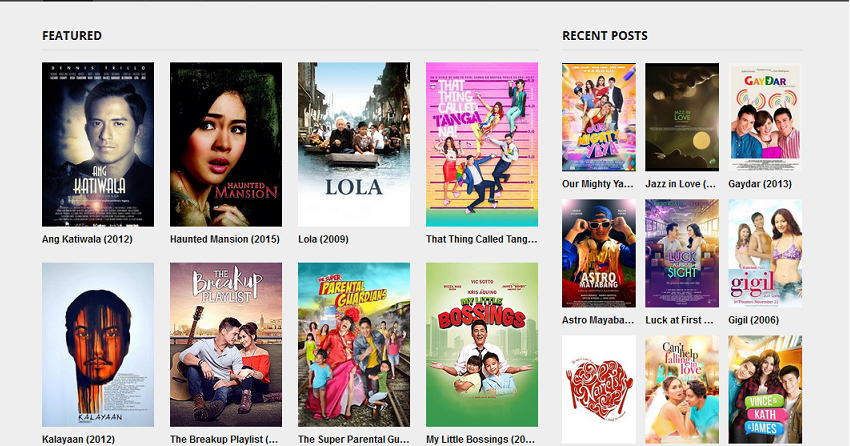Open The Super Parental Guardians poster

click(354, 345)
